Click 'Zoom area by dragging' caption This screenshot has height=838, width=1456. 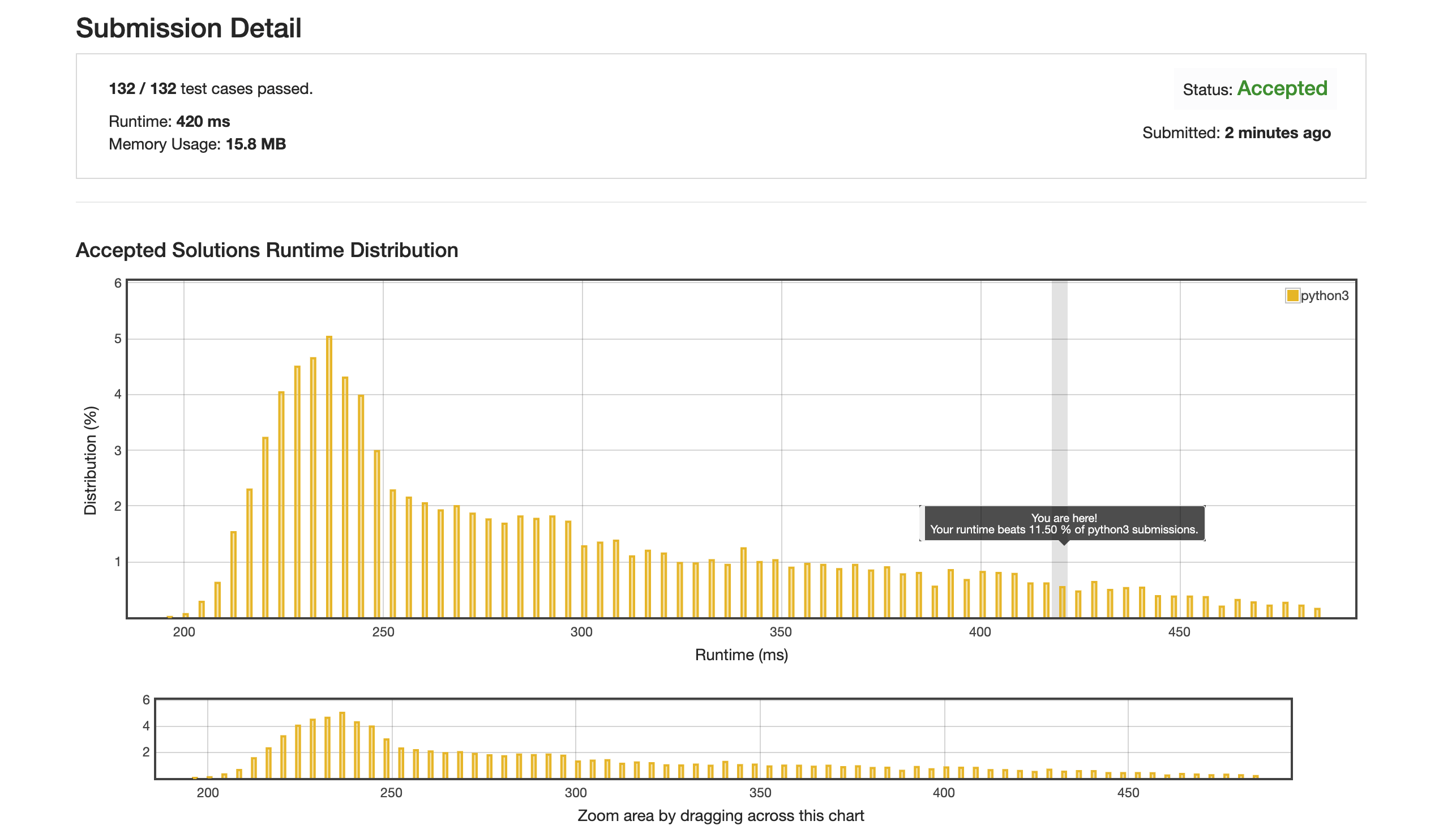click(720, 815)
